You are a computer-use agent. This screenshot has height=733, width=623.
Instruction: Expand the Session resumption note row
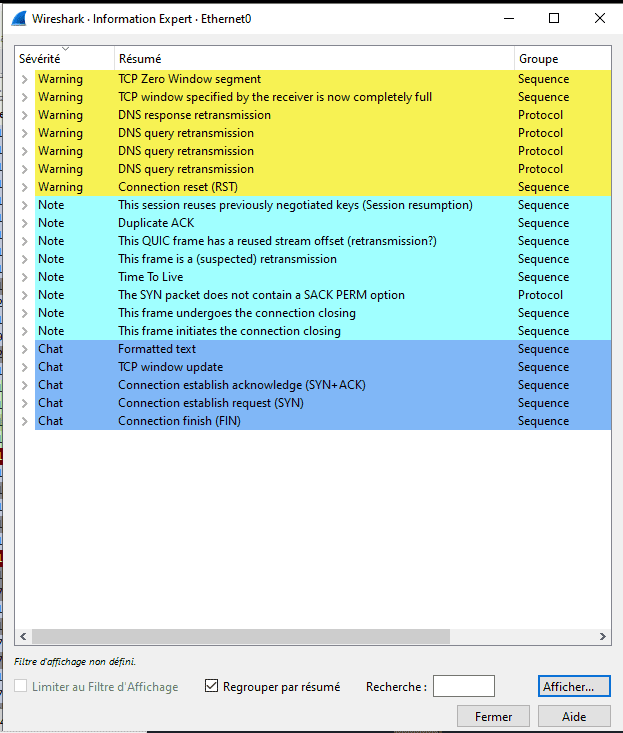point(25,205)
